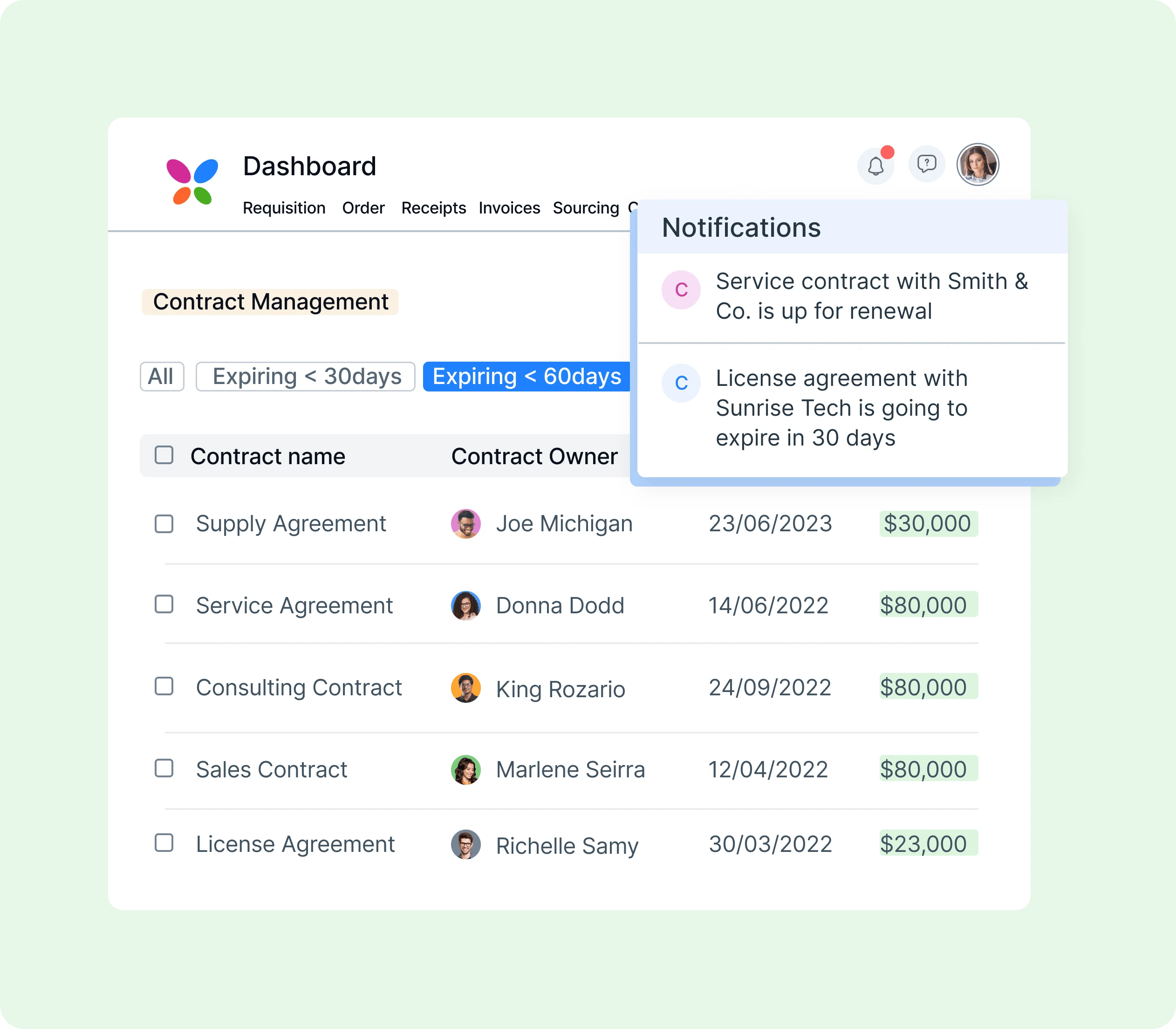This screenshot has height=1029, width=1176.
Task: Open the user profile avatar
Action: tap(982, 163)
